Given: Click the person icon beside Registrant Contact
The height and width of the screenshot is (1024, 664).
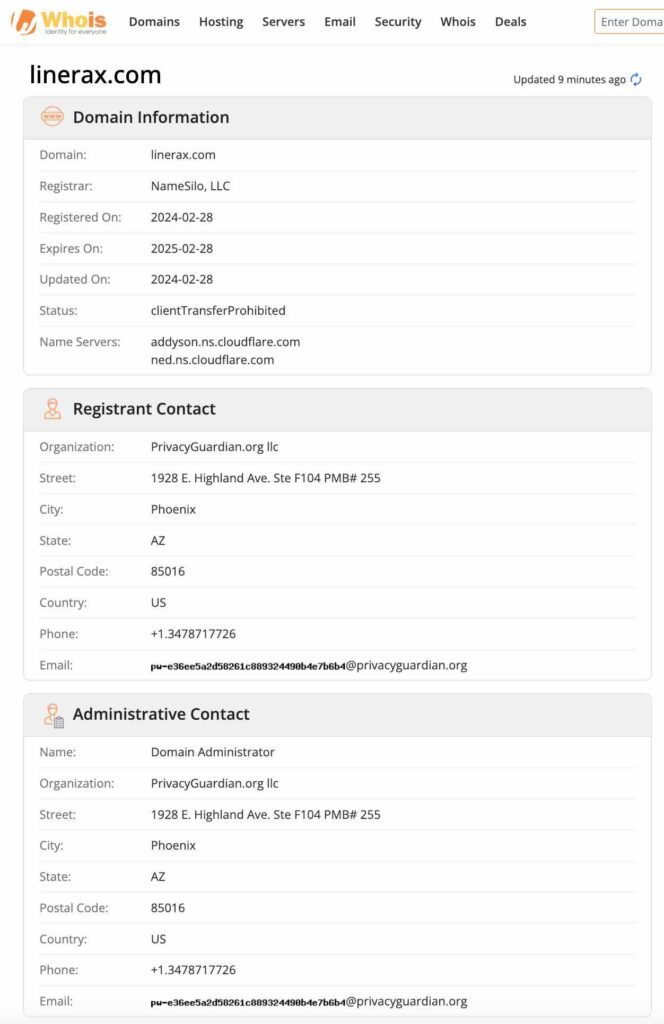Looking at the screenshot, I should click(x=51, y=409).
